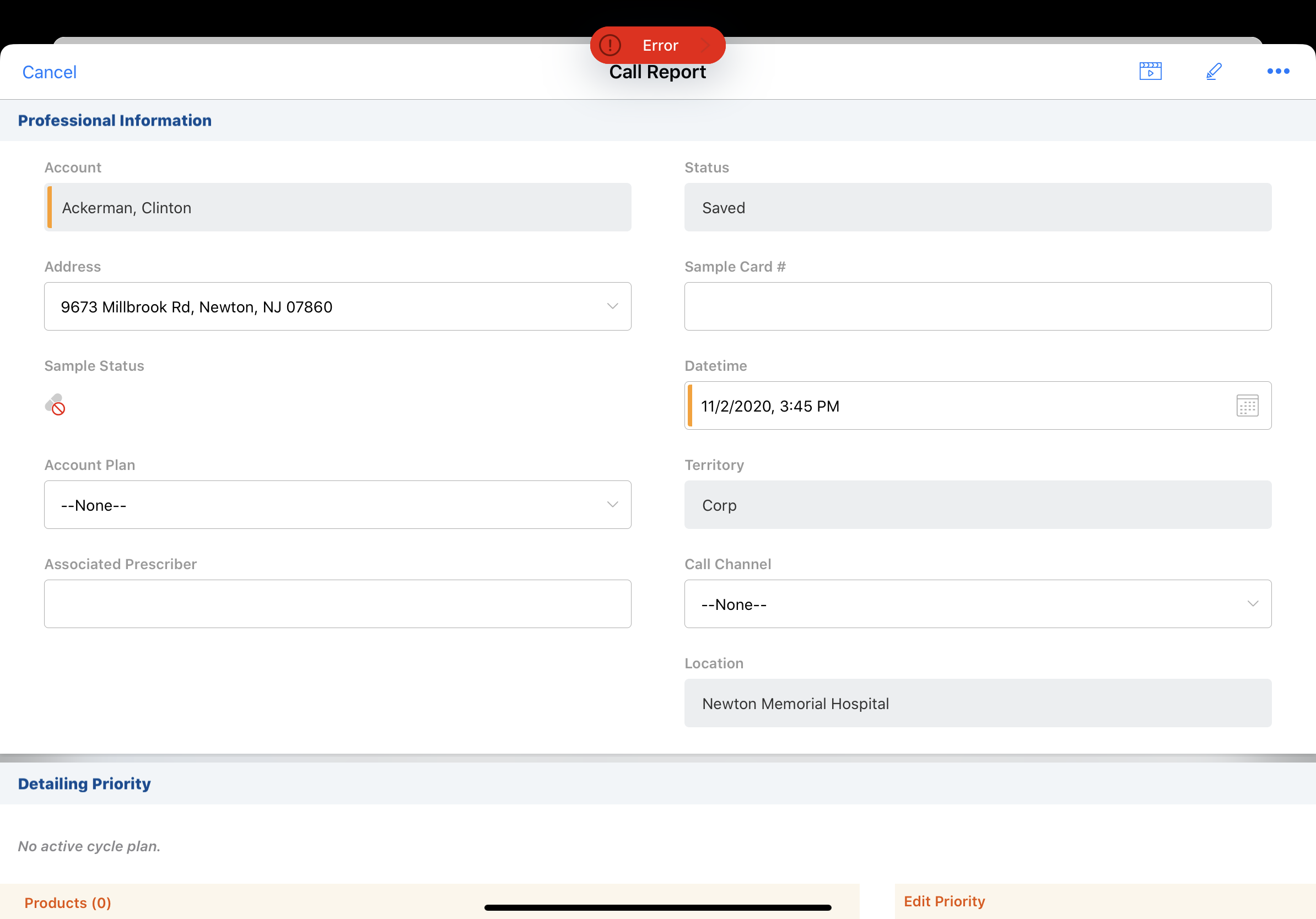Tap Edit Priority button

[944, 901]
